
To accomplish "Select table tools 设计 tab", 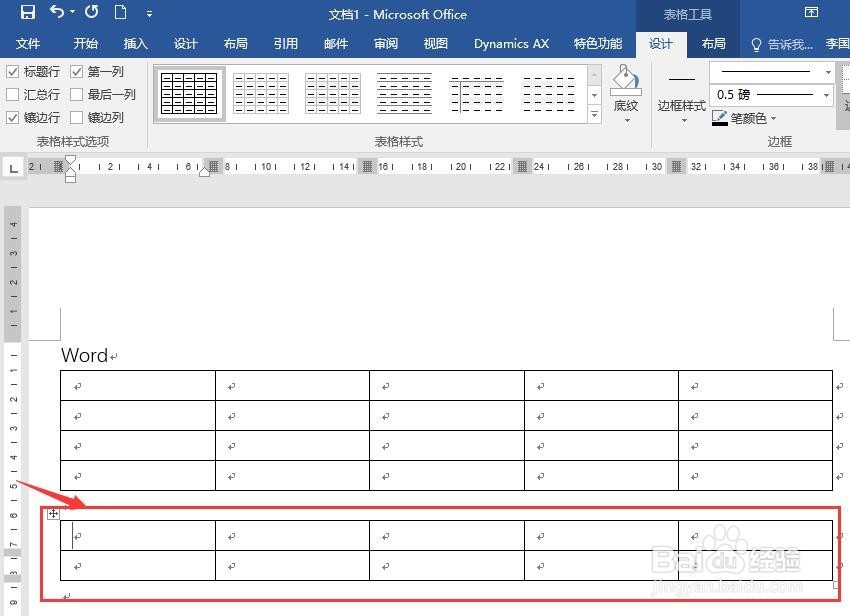I will (661, 44).
